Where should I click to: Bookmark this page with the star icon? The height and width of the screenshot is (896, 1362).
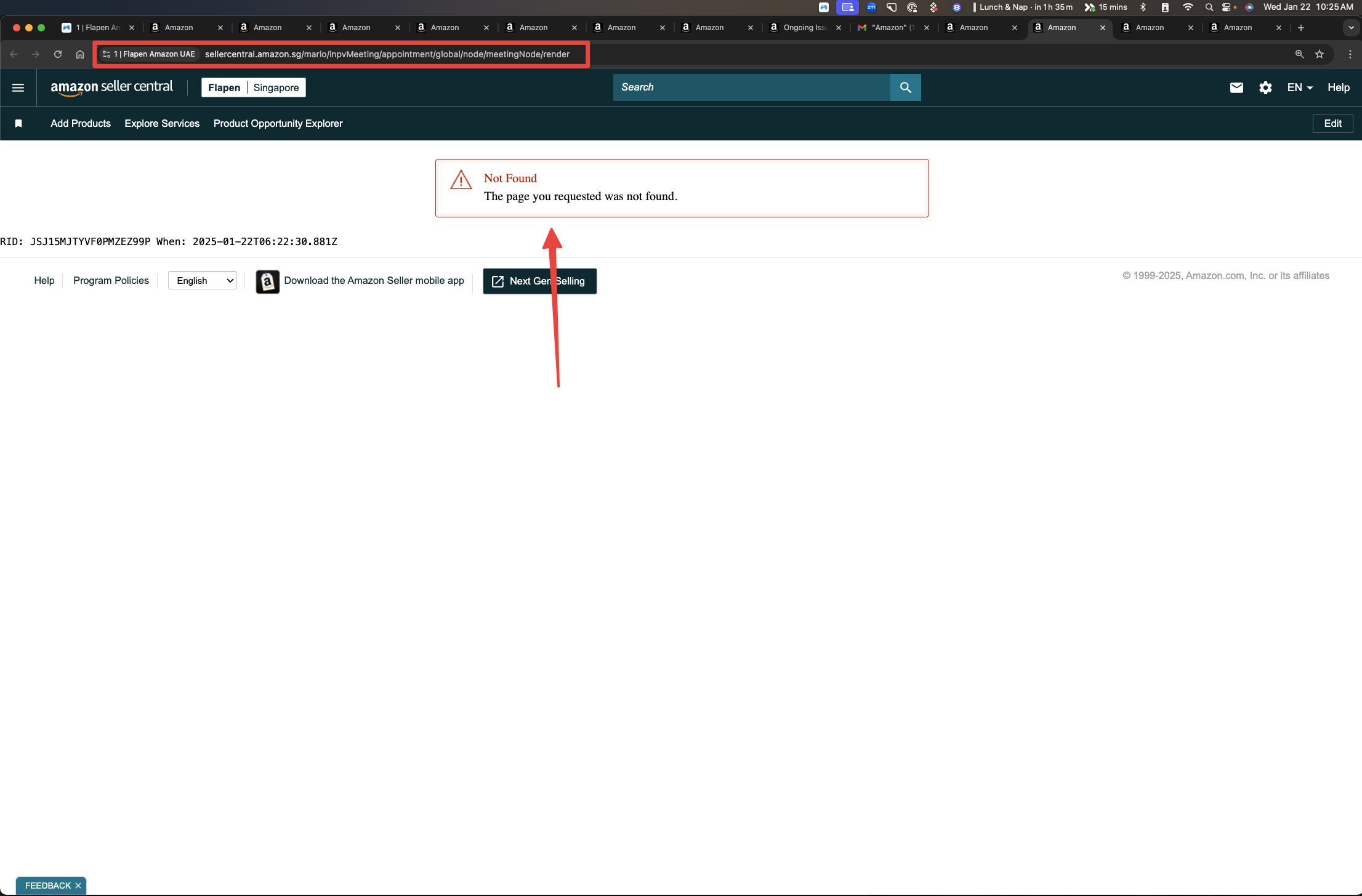tap(1320, 54)
